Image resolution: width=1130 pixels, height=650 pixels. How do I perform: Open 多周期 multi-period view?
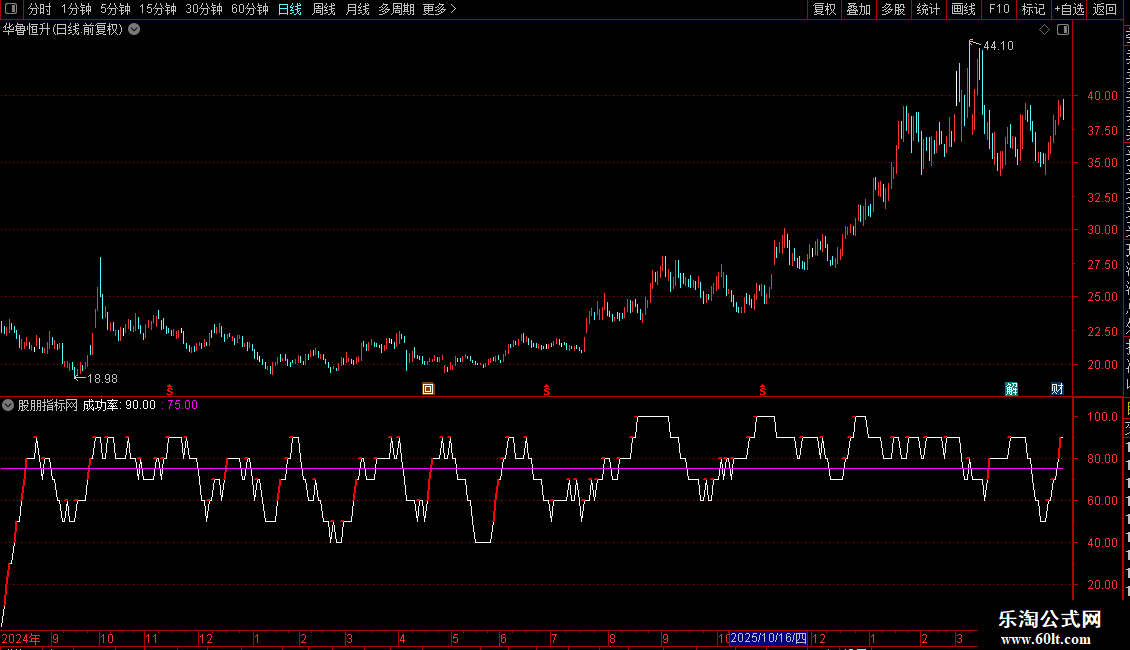[x=396, y=9]
